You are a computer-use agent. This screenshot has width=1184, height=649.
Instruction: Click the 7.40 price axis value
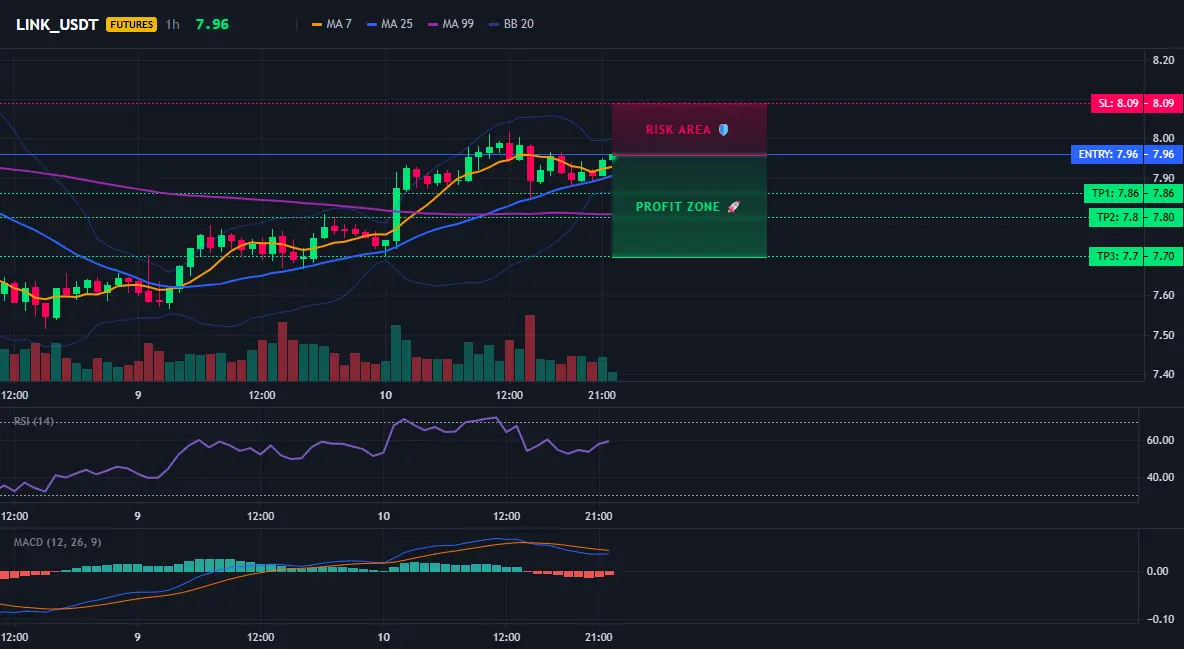(x=1164, y=374)
